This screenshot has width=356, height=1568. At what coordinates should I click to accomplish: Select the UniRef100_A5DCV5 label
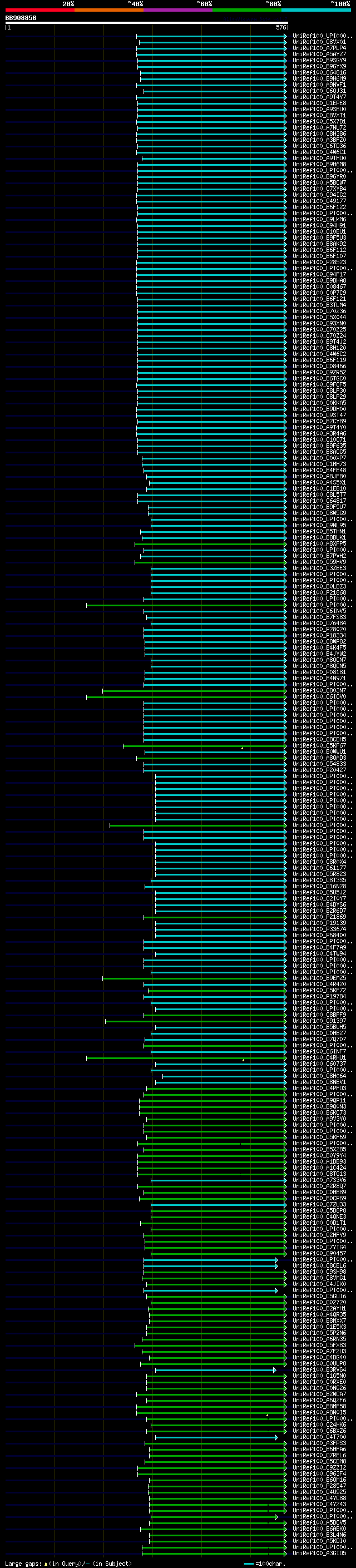pos(319,1523)
